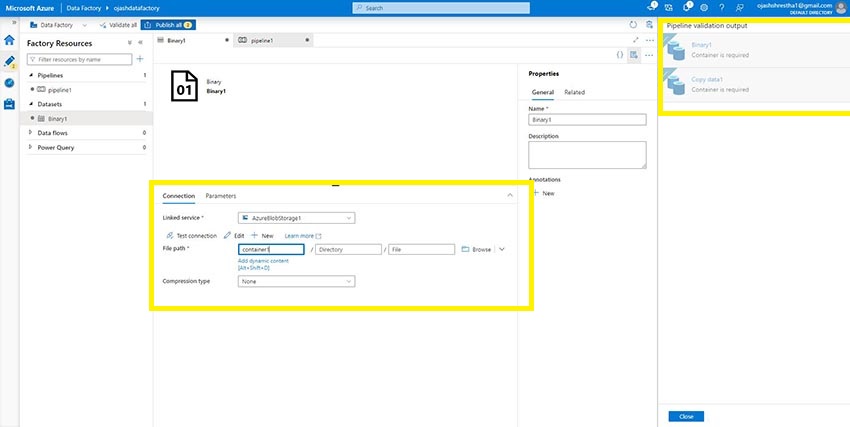Click Copy data1 error icon in validation output
This screenshot has height=427, width=850.
pyautogui.click(x=673, y=81)
